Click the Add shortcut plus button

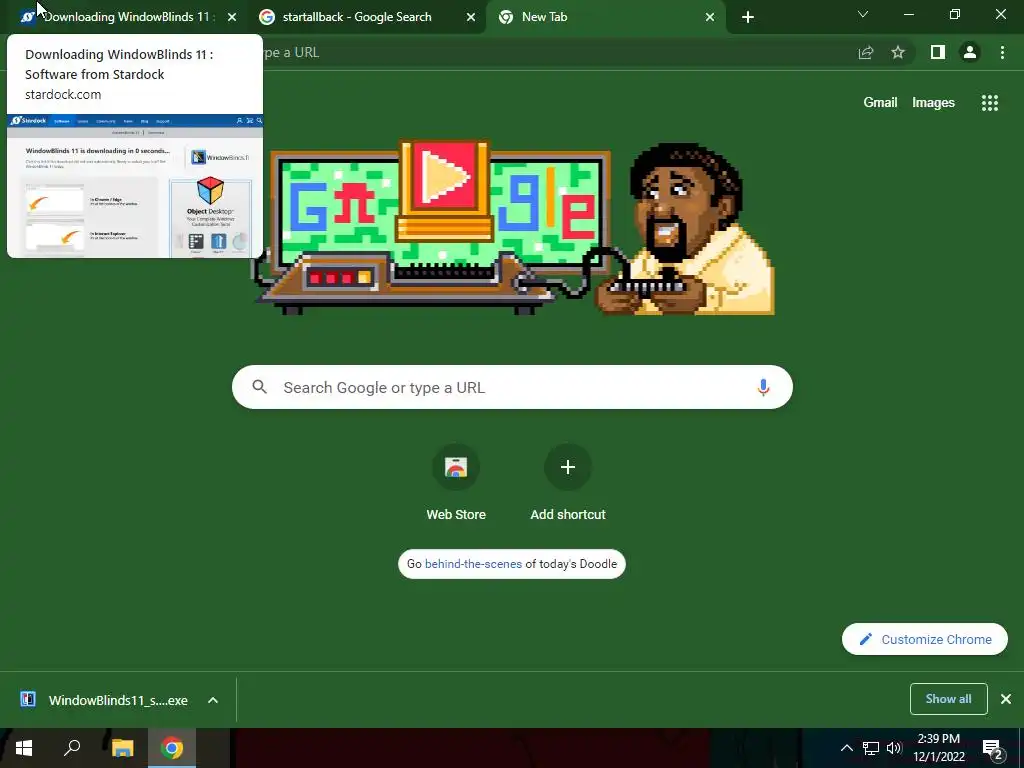point(568,467)
